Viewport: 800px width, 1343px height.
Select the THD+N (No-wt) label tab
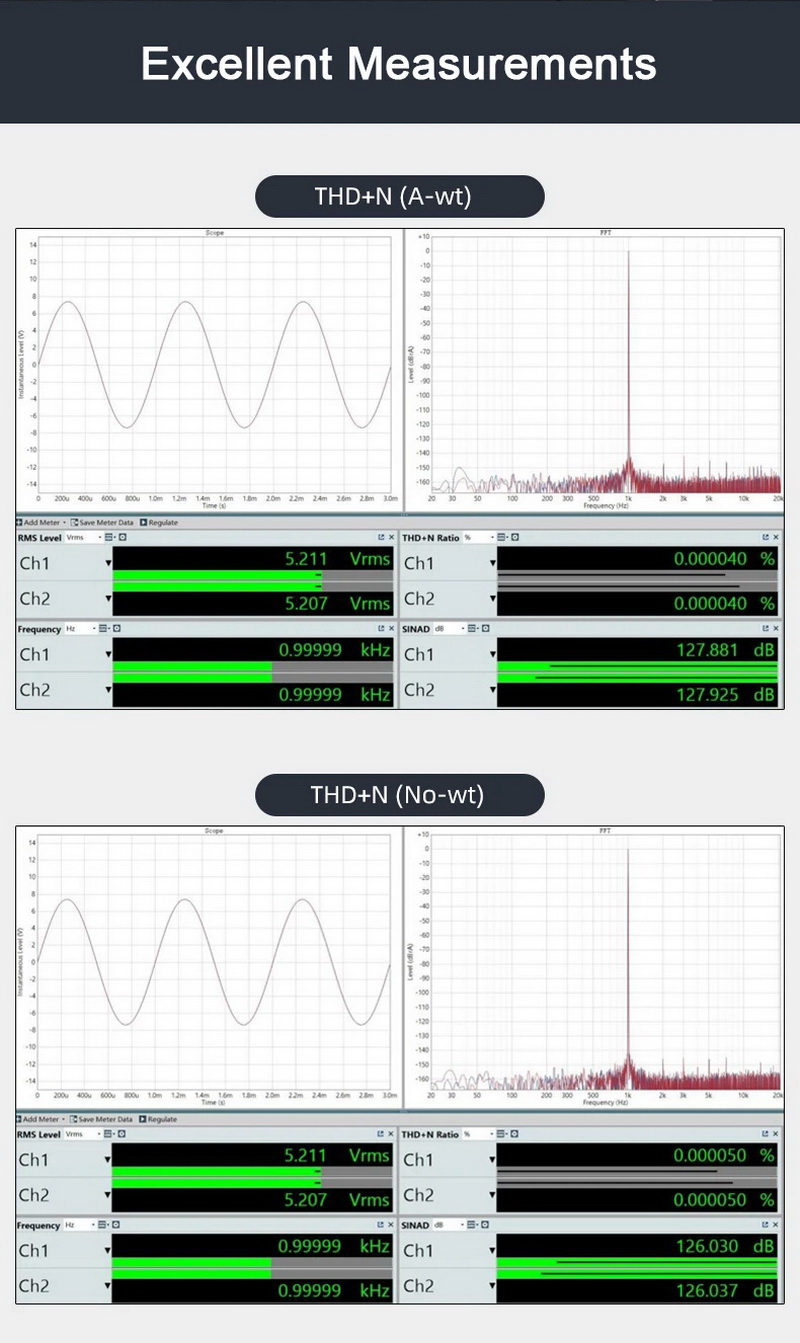400,795
